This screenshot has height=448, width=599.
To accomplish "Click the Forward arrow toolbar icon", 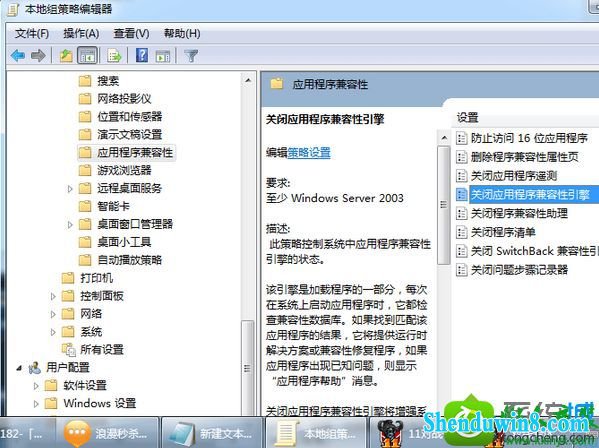I will [38, 56].
